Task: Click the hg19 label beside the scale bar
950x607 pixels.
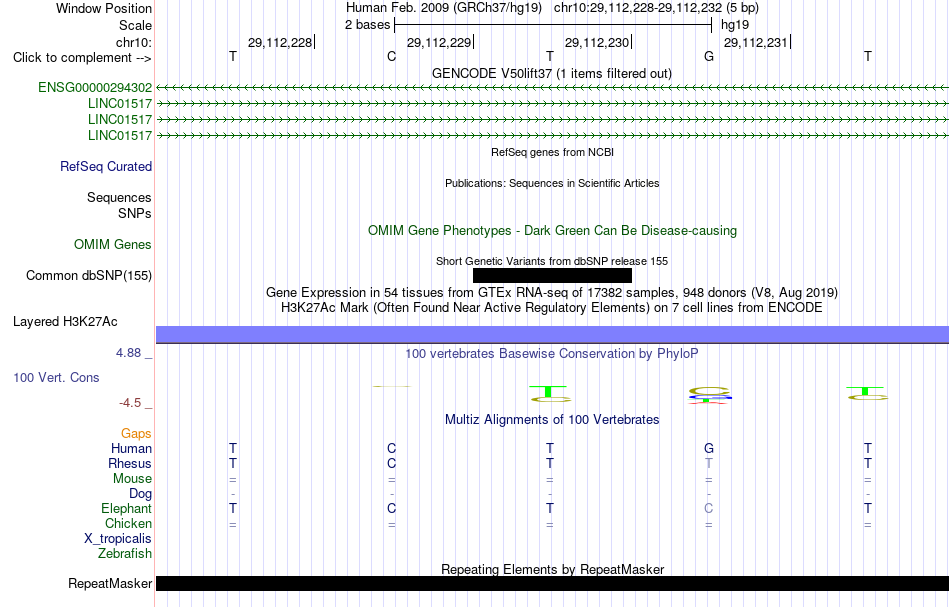Action: 735,25
